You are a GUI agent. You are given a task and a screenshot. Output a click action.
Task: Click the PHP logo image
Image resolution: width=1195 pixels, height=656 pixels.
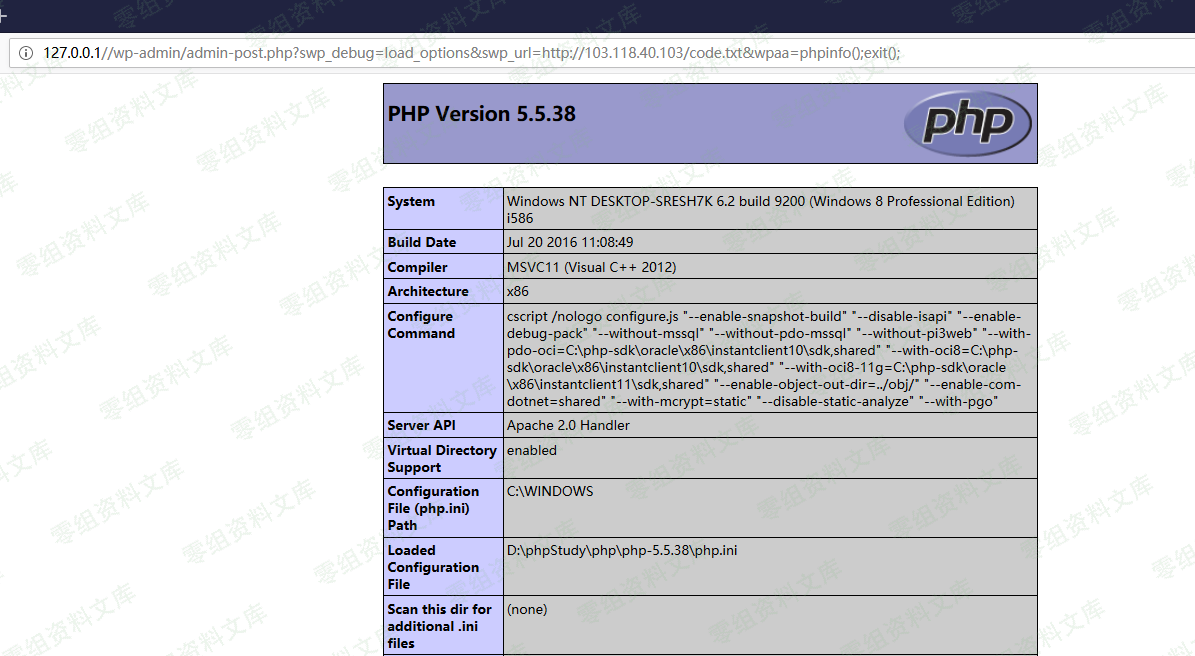(967, 123)
